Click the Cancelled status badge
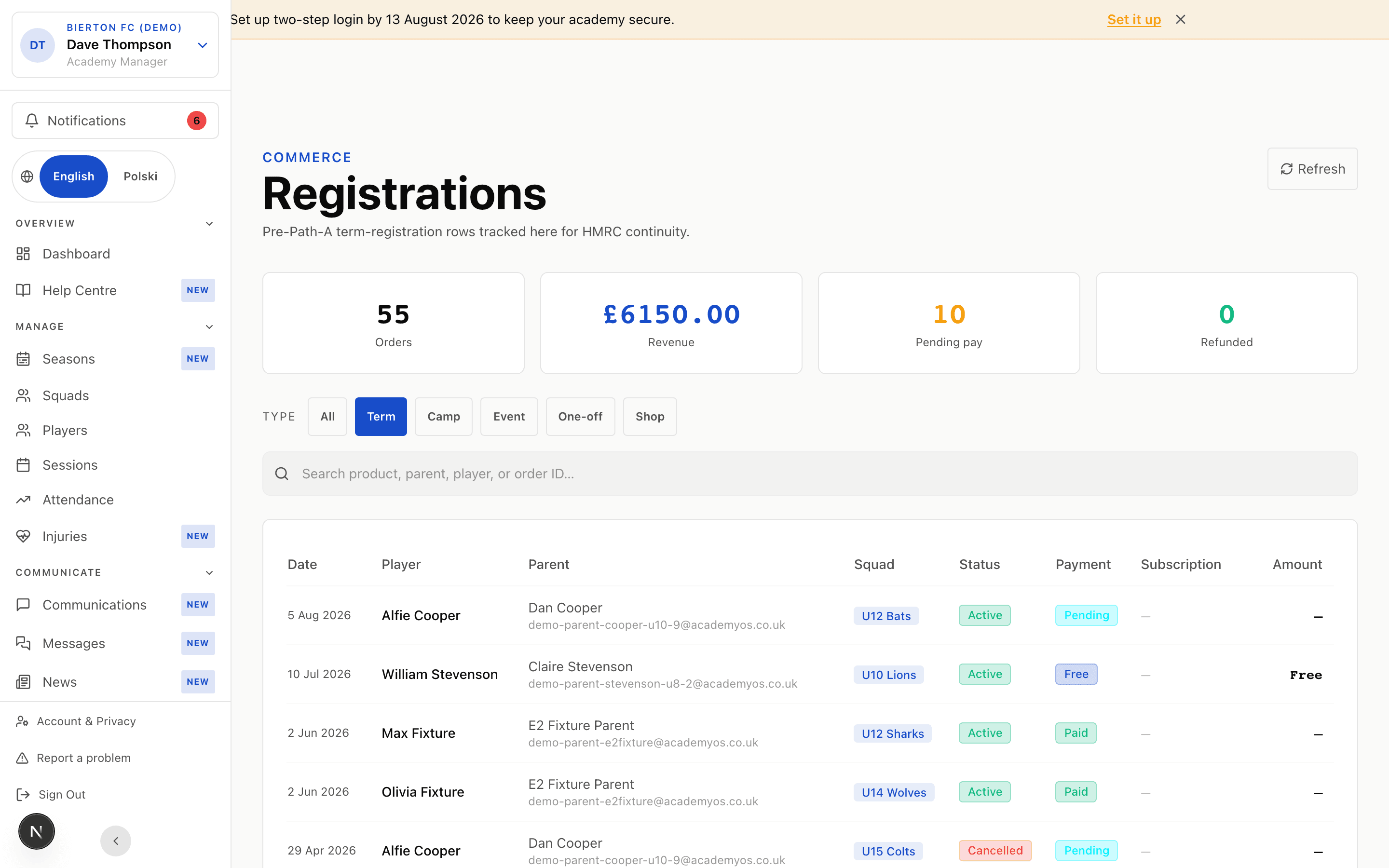Screen dimensions: 1389x868 point(995,851)
